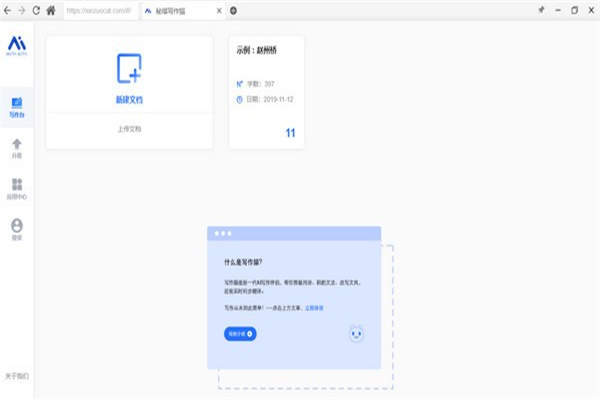Switch to the 秘塔写作猫 tab
The image size is (600, 400).
[x=180, y=10]
